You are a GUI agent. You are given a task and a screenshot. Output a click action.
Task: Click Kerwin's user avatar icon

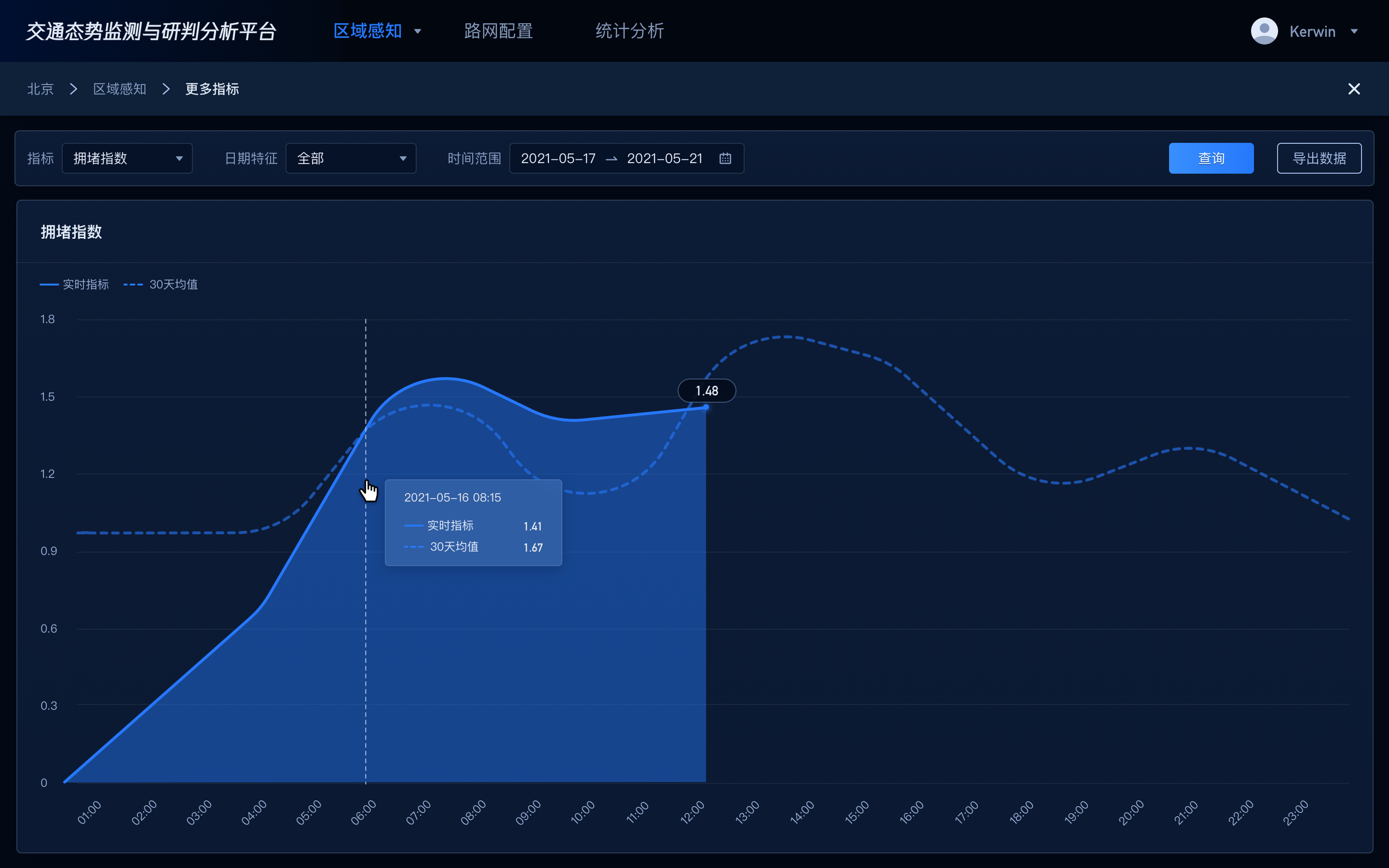[x=1264, y=31]
